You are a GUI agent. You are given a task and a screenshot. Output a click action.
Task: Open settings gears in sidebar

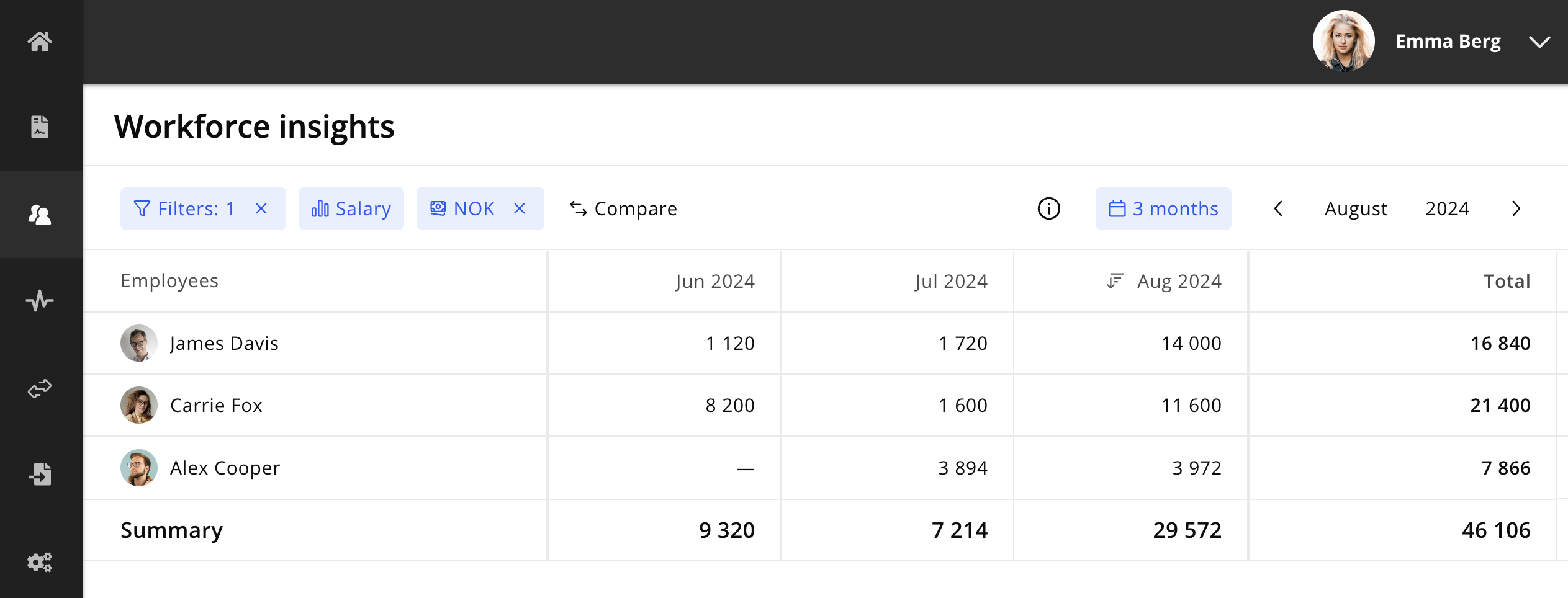point(40,562)
